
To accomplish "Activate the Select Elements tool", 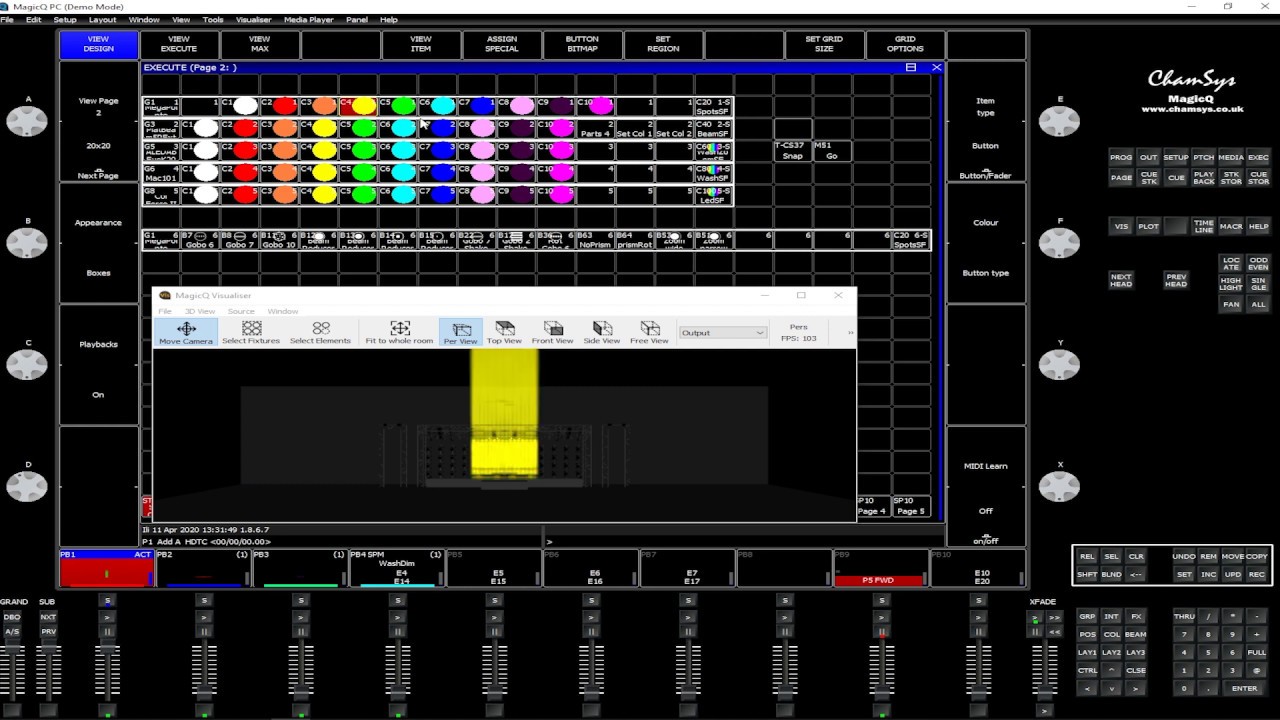I will click(320, 333).
